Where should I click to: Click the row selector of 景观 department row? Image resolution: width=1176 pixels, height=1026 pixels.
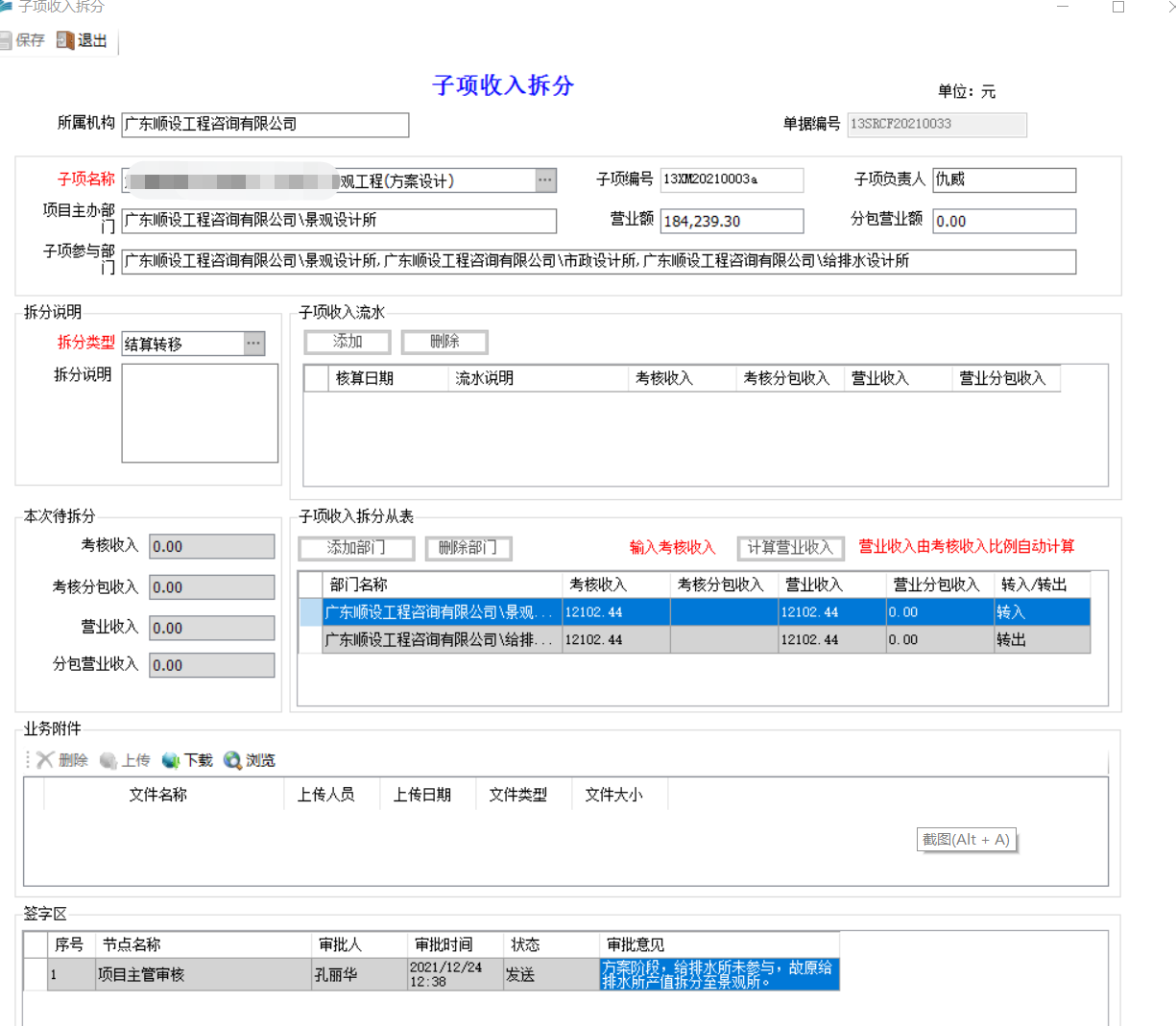coord(310,612)
